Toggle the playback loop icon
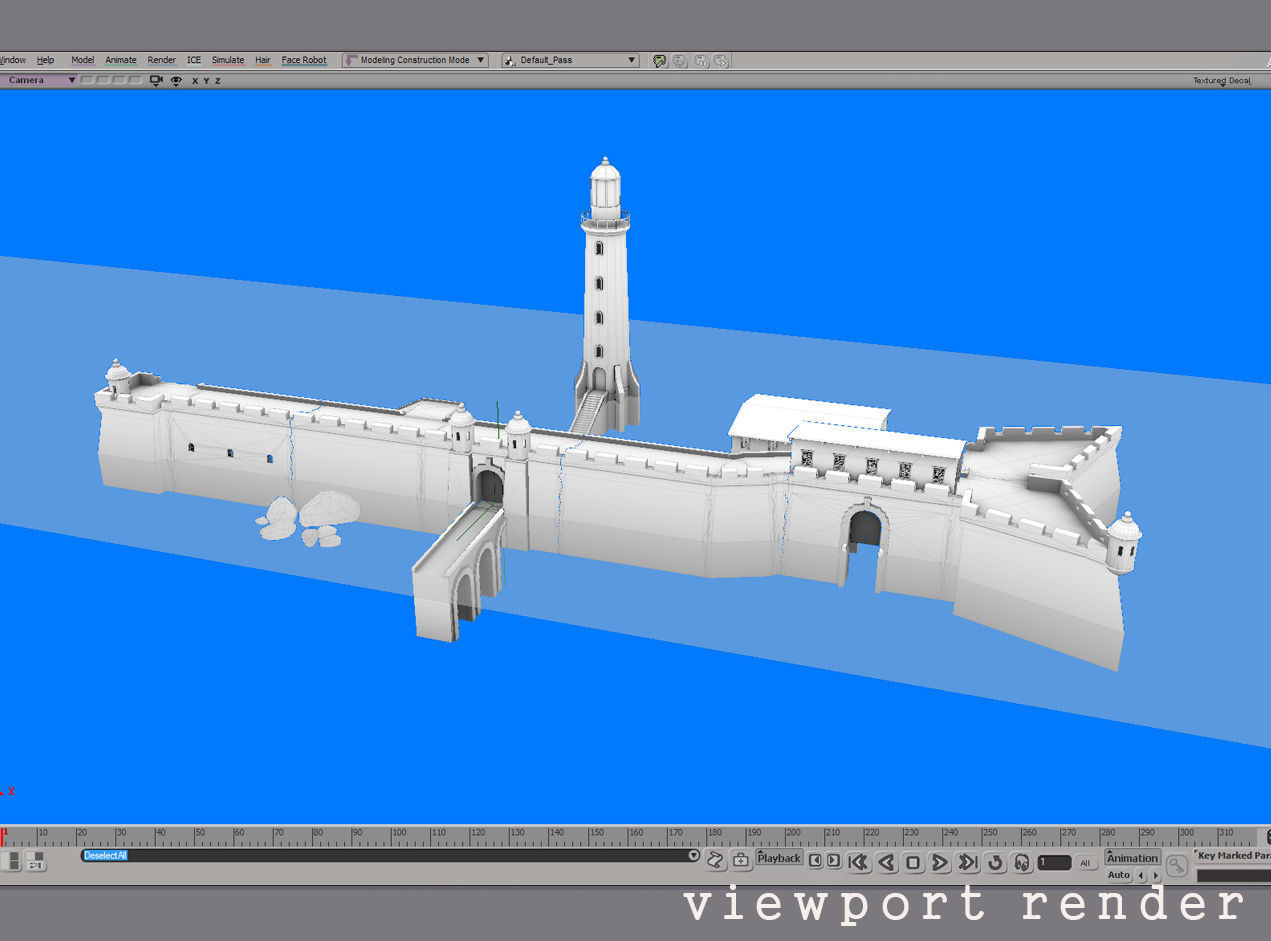This screenshot has width=1271, height=941. click(x=995, y=862)
